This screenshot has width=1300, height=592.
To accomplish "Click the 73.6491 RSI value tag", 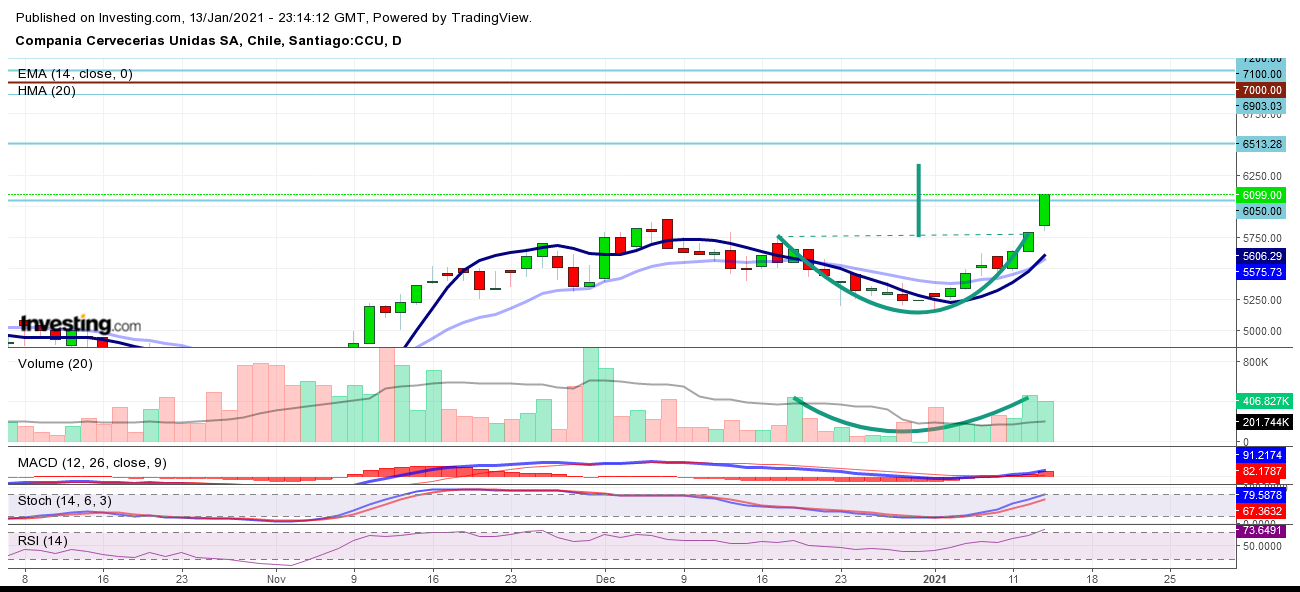I will pos(1263,531).
